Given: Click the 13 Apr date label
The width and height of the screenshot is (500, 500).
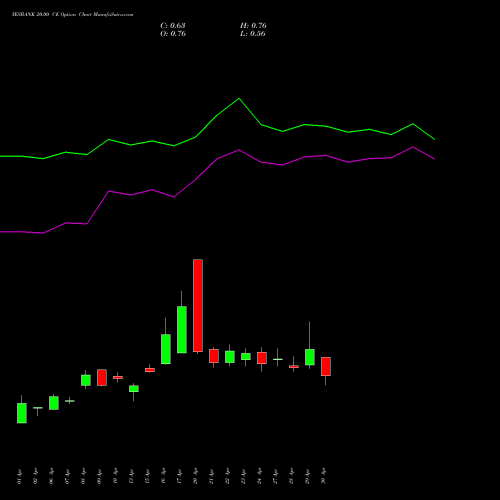Looking at the screenshot, I should [x=131, y=476].
